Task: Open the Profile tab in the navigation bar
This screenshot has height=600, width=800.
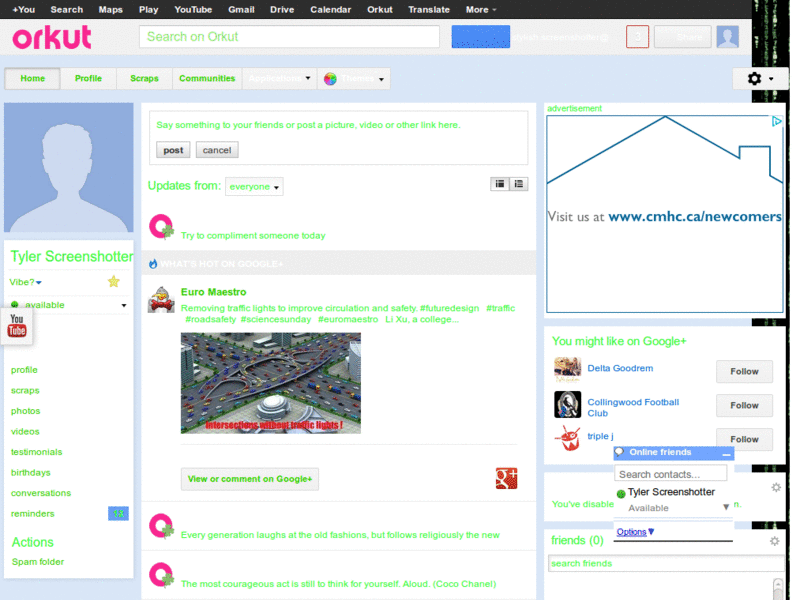Action: coord(88,79)
